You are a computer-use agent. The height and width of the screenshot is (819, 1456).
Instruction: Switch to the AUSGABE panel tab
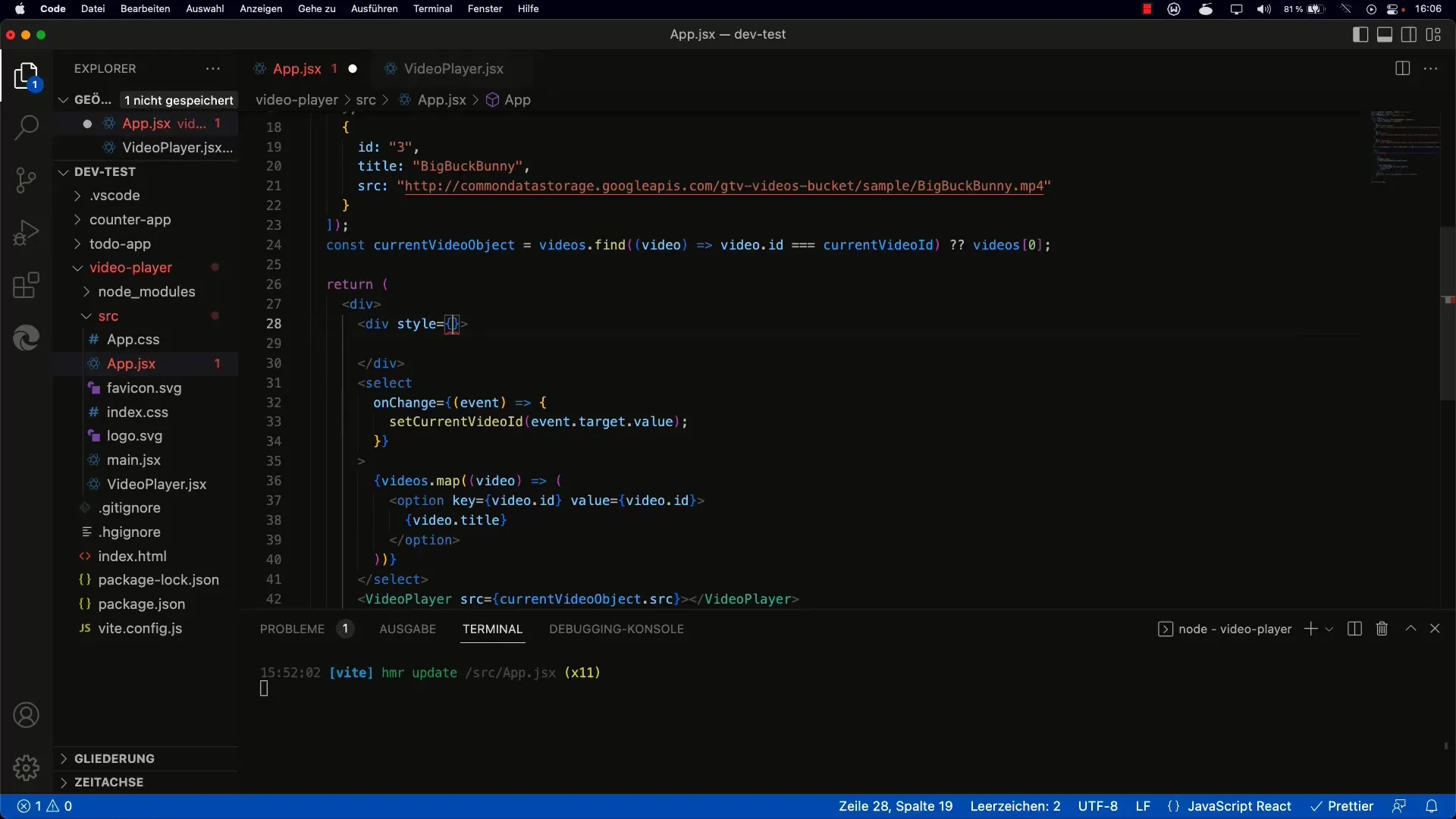click(x=407, y=629)
